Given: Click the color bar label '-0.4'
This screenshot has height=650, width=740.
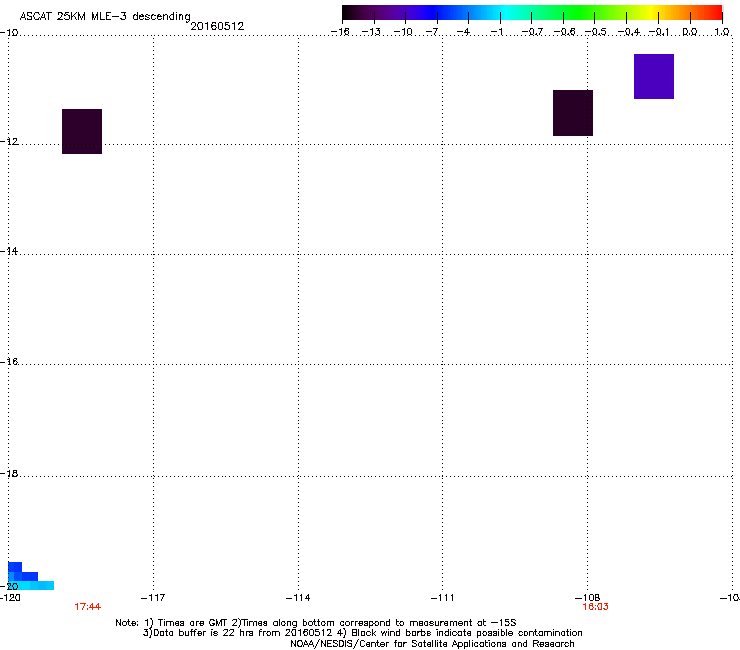Looking at the screenshot, I should pyautogui.click(x=629, y=32).
